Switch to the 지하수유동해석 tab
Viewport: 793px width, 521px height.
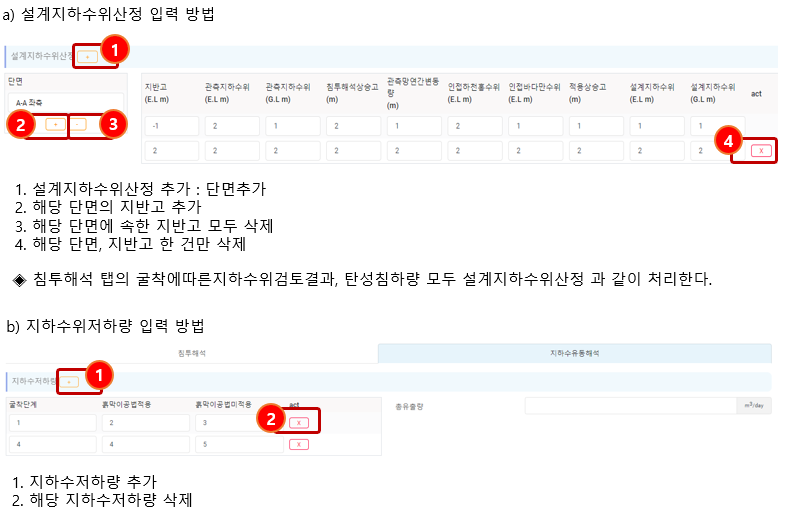tap(575, 353)
